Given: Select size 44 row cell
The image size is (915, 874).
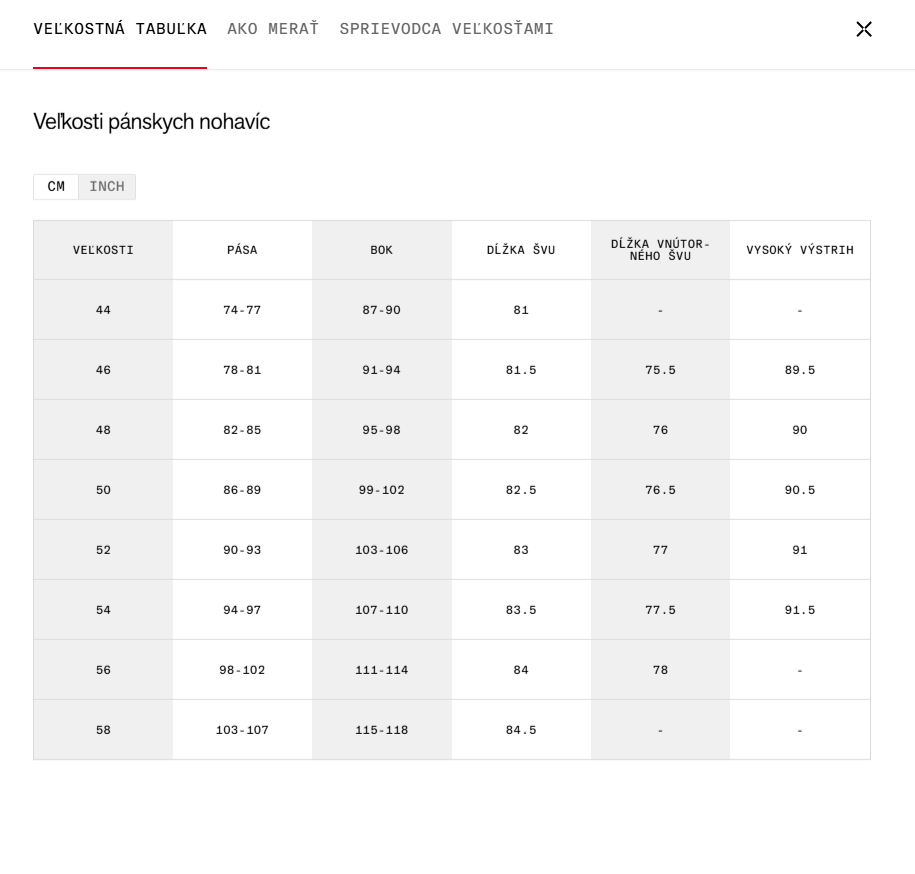Looking at the screenshot, I should [x=103, y=310].
